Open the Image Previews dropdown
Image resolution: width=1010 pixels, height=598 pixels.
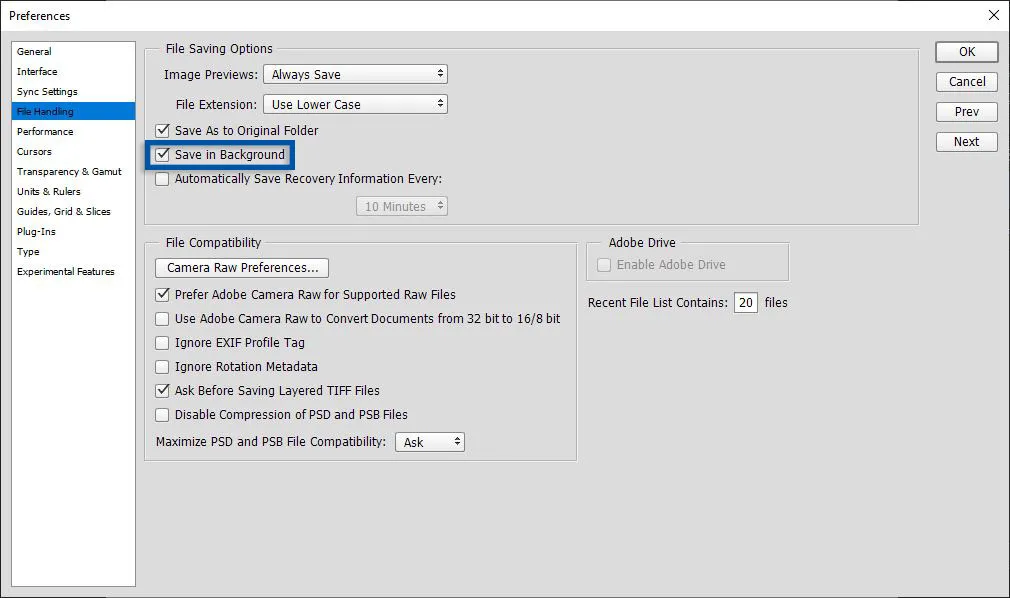pyautogui.click(x=355, y=75)
